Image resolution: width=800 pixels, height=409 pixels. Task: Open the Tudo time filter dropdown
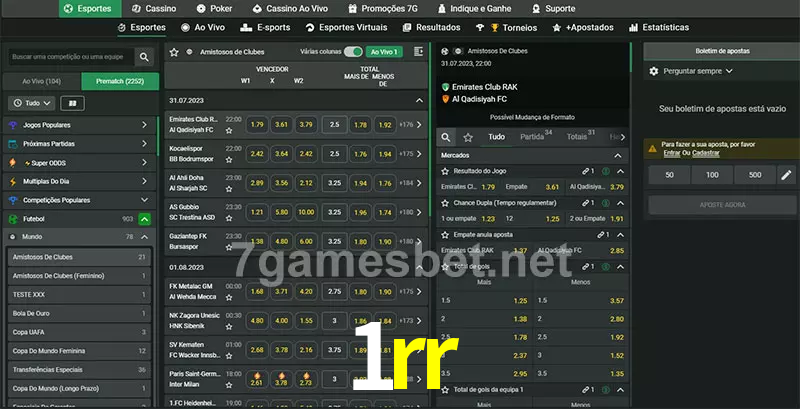pos(31,103)
